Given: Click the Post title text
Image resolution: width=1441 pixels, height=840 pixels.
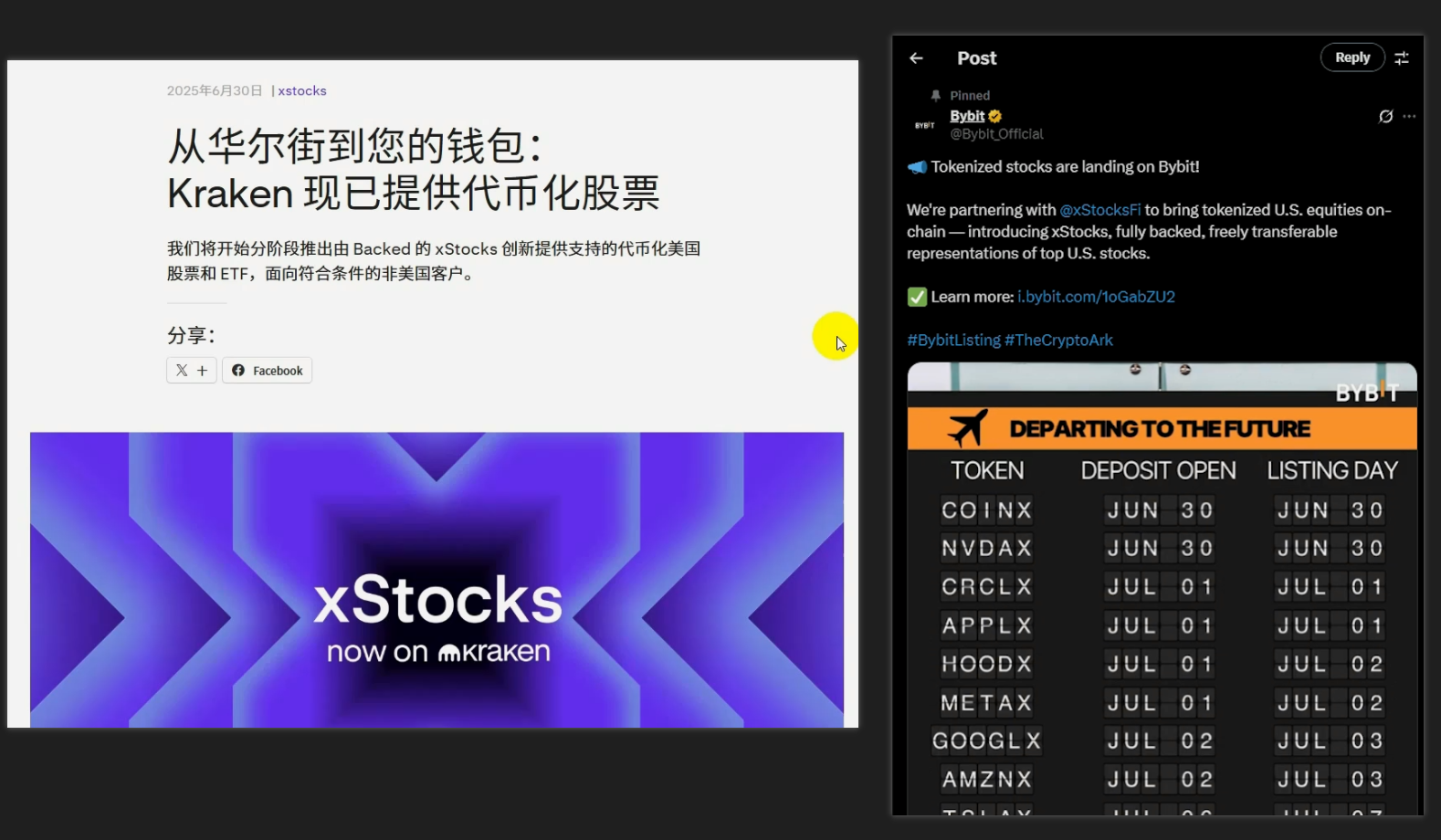Looking at the screenshot, I should [x=976, y=58].
